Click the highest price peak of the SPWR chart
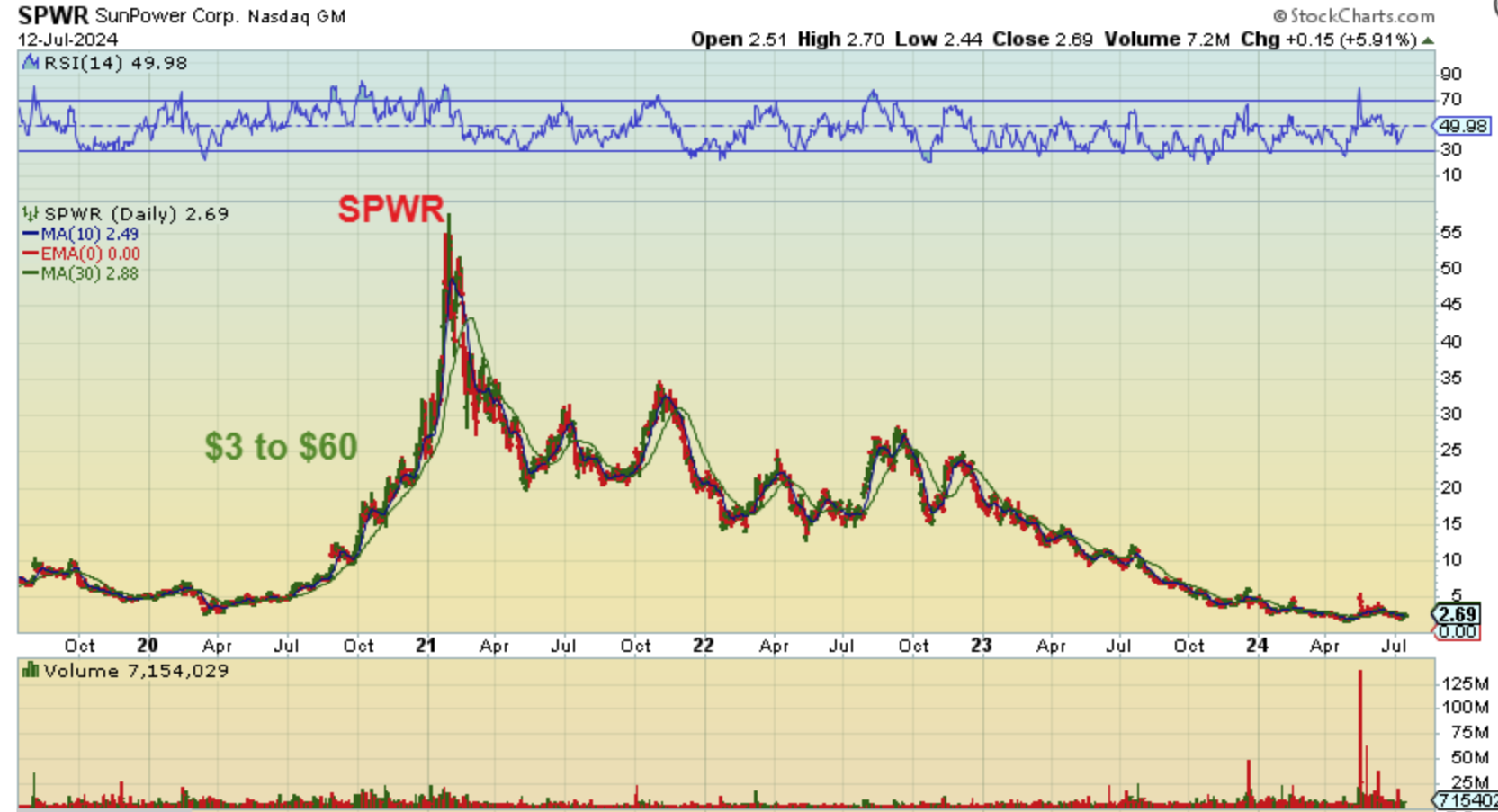1498x812 pixels. pos(448,217)
